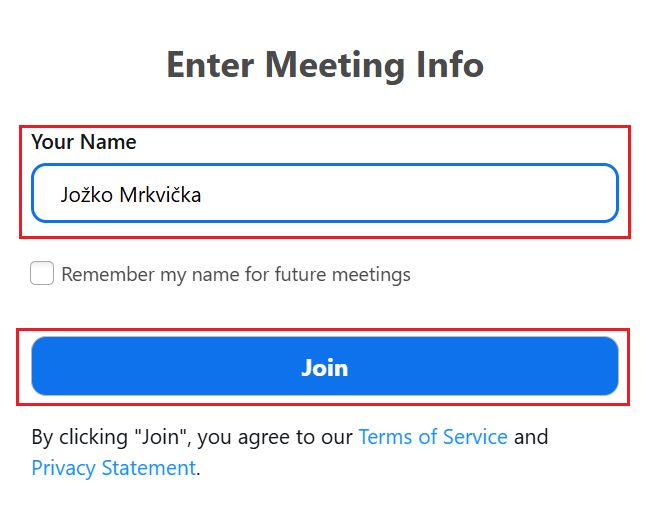The width and height of the screenshot is (646, 523).
Task: View Zoom's Terms of Service
Action: pos(433,437)
